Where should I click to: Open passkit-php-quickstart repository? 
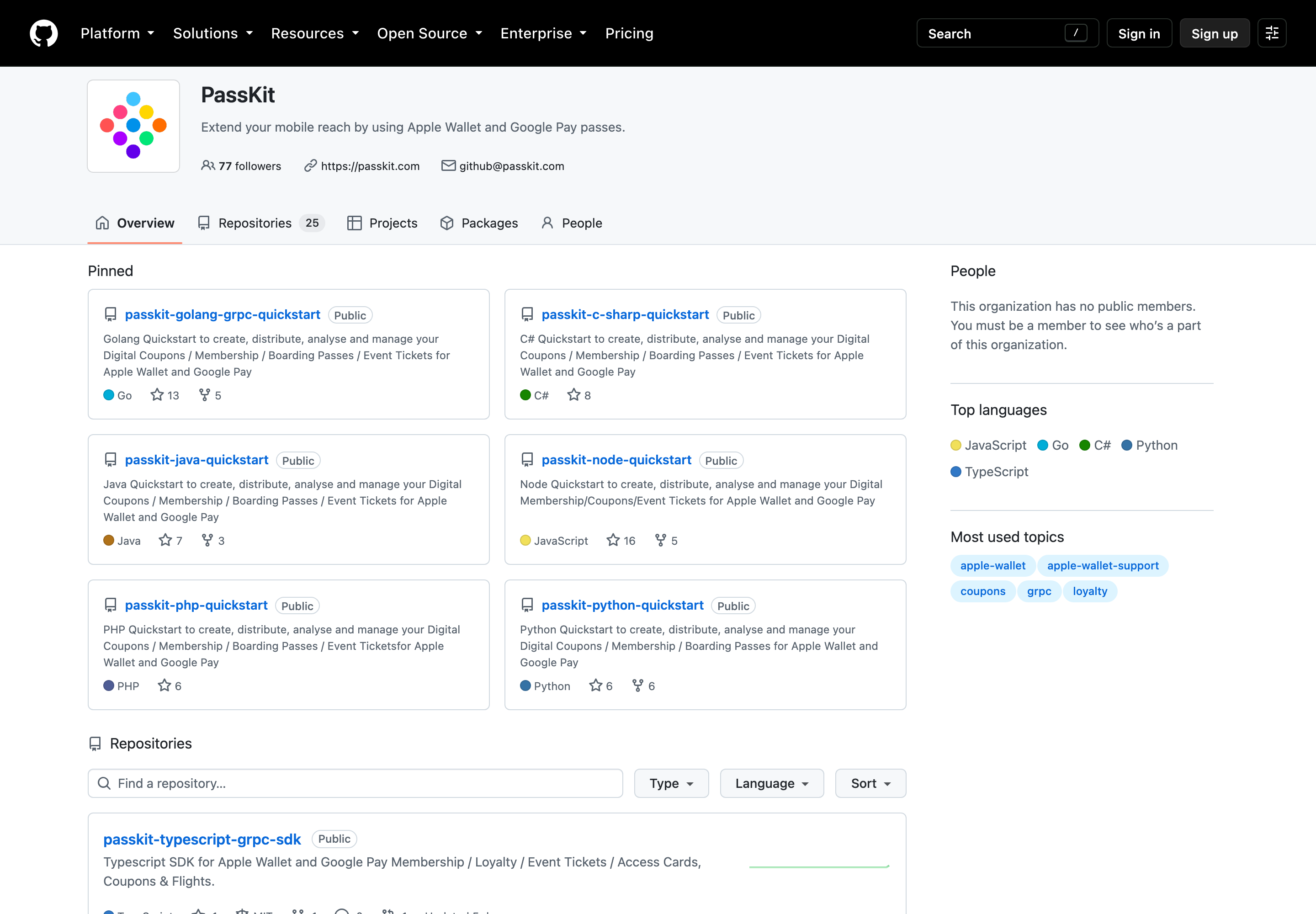(196, 606)
